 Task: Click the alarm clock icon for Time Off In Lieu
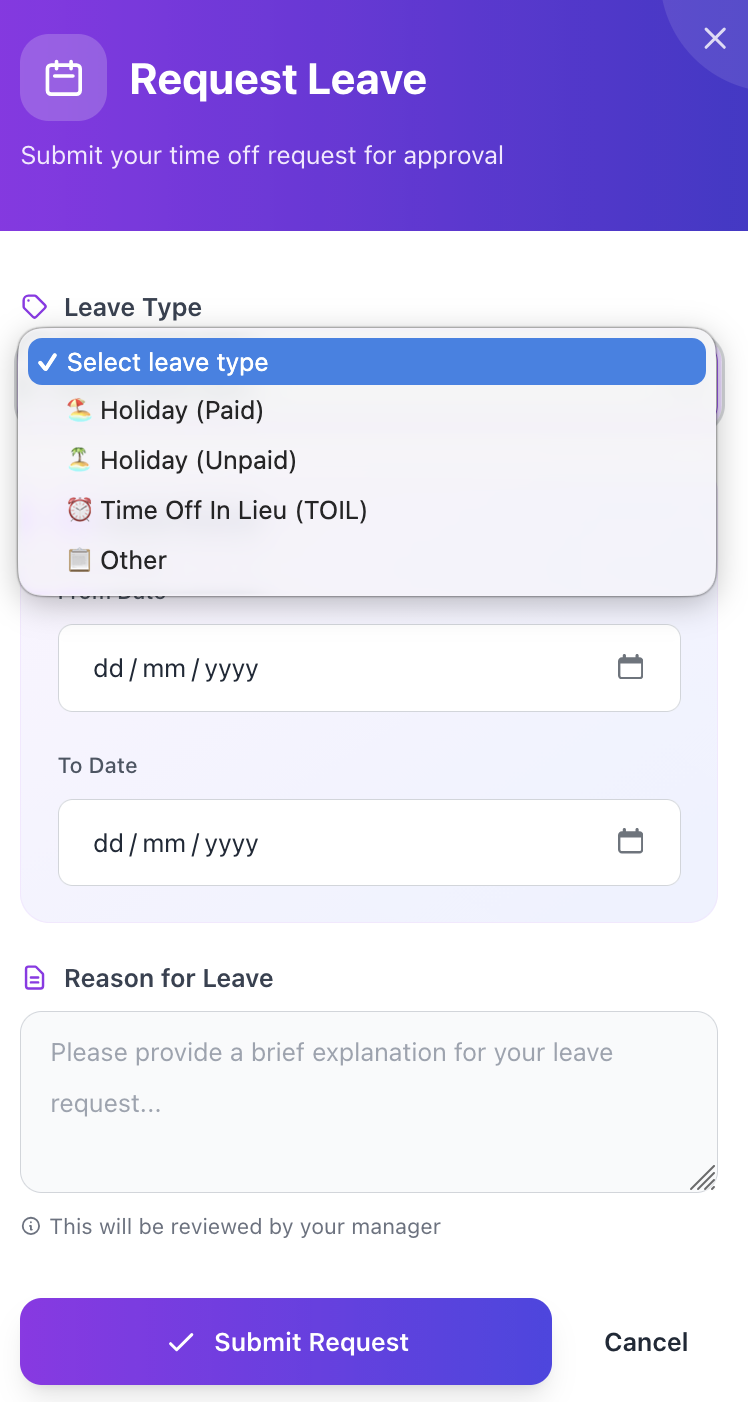80,509
